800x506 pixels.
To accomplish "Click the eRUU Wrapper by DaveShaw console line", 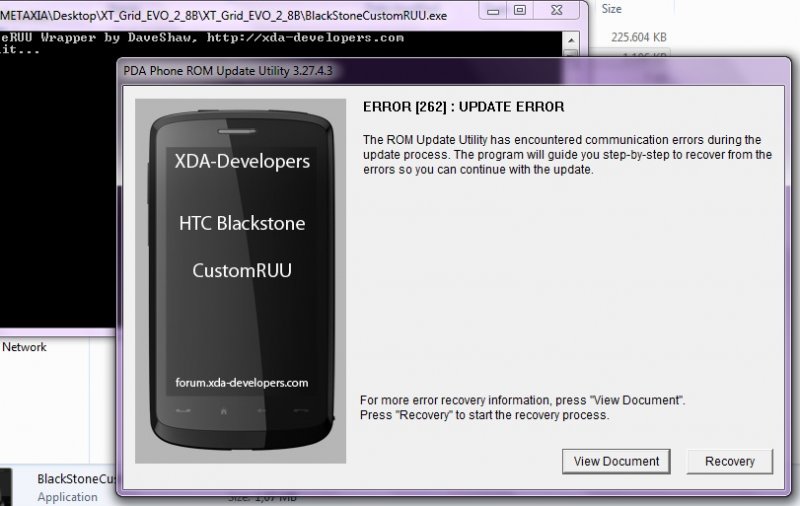I will [203, 38].
